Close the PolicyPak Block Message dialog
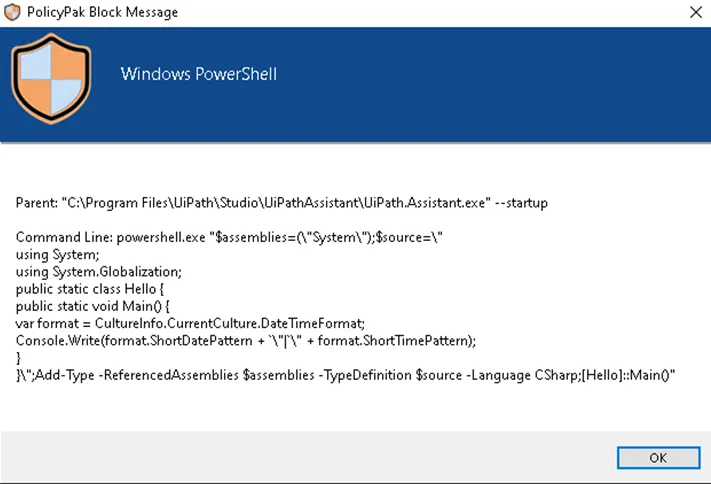 (x=694, y=12)
